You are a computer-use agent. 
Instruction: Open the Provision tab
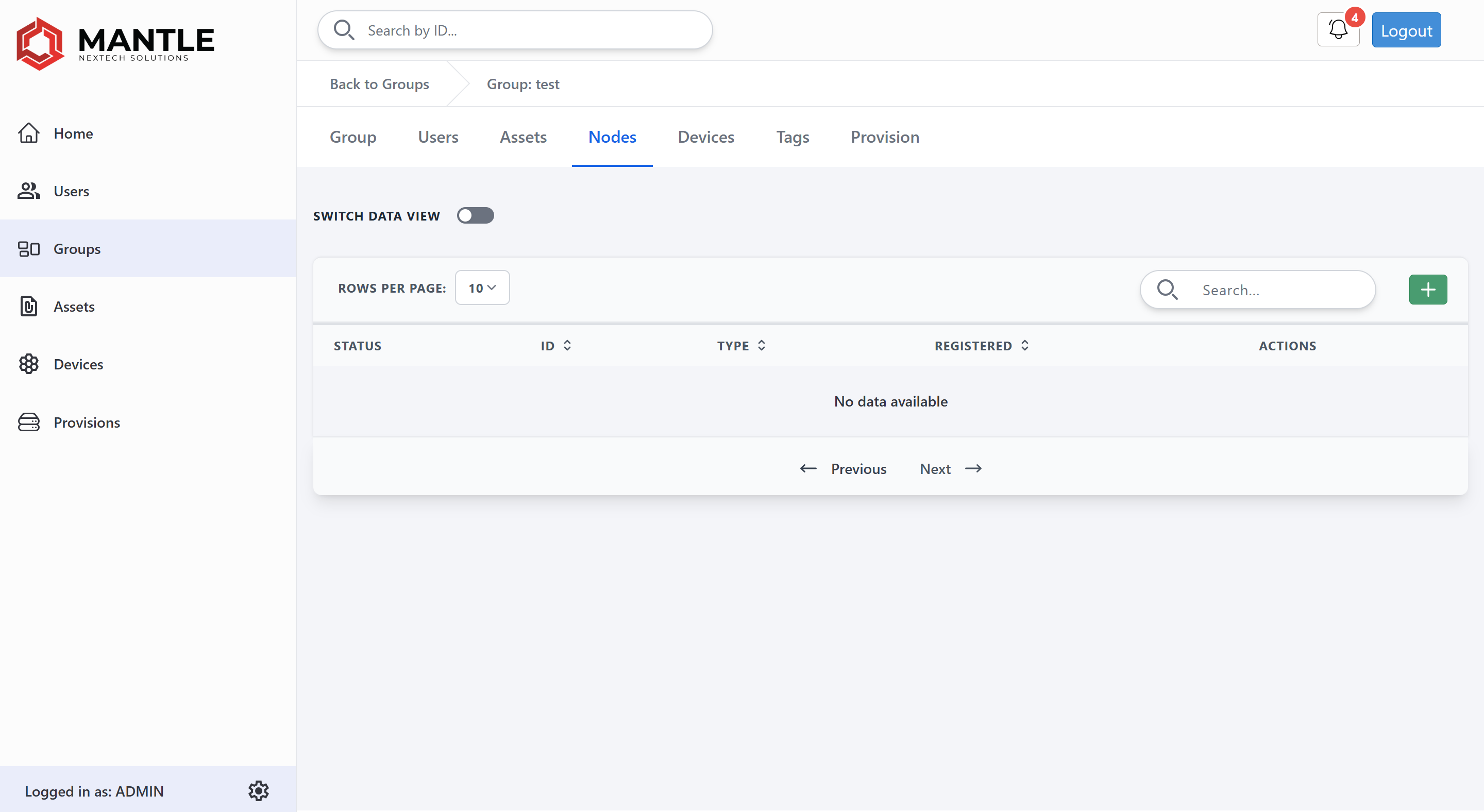point(884,137)
